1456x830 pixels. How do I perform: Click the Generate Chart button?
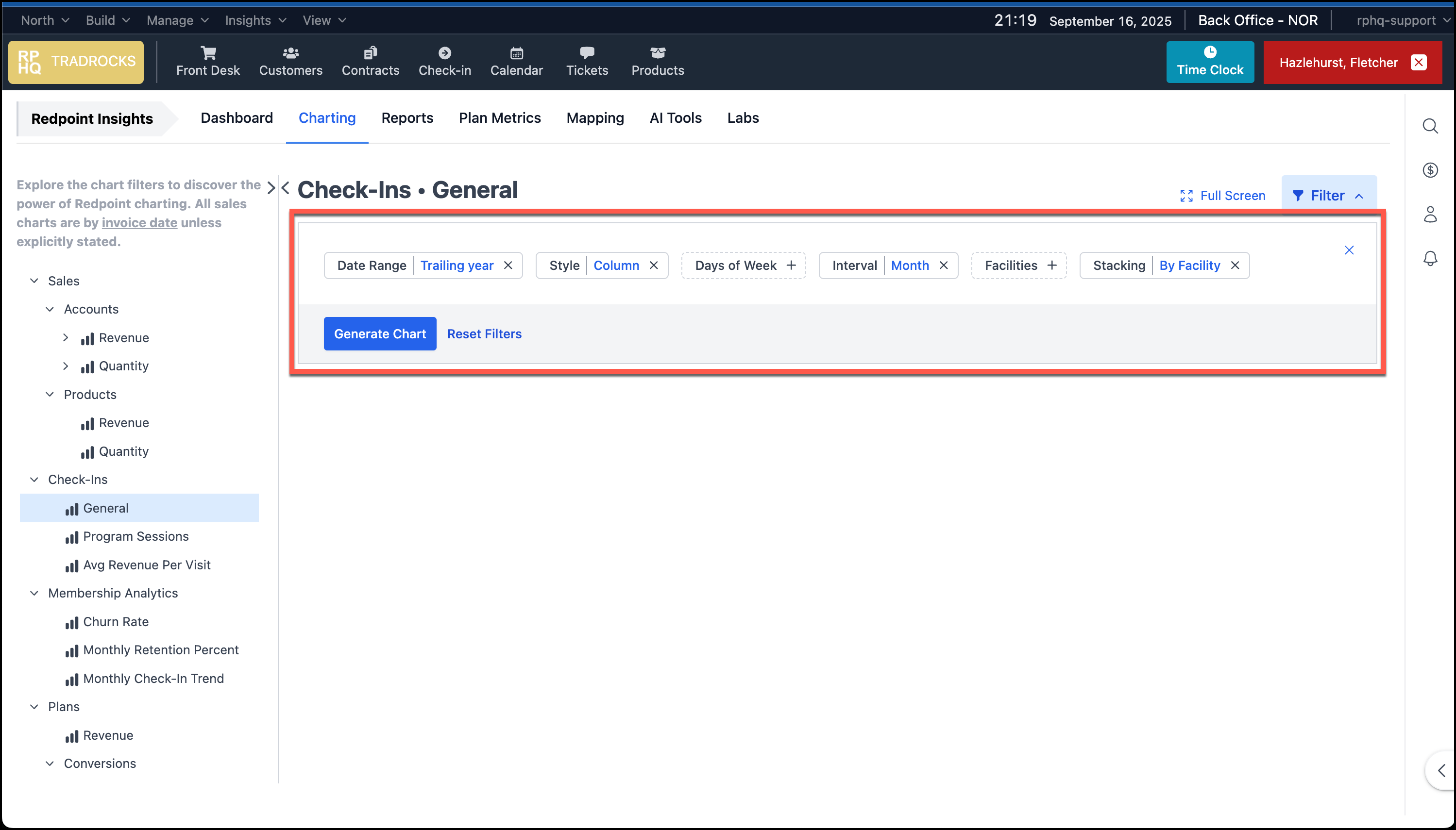(380, 334)
